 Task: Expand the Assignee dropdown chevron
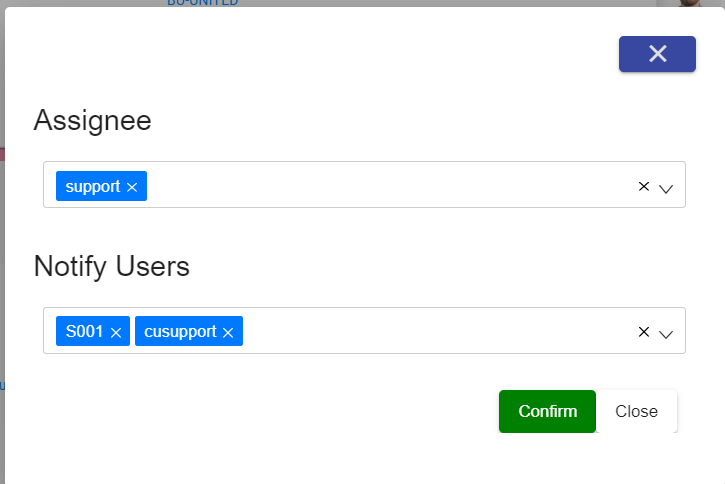tap(666, 188)
